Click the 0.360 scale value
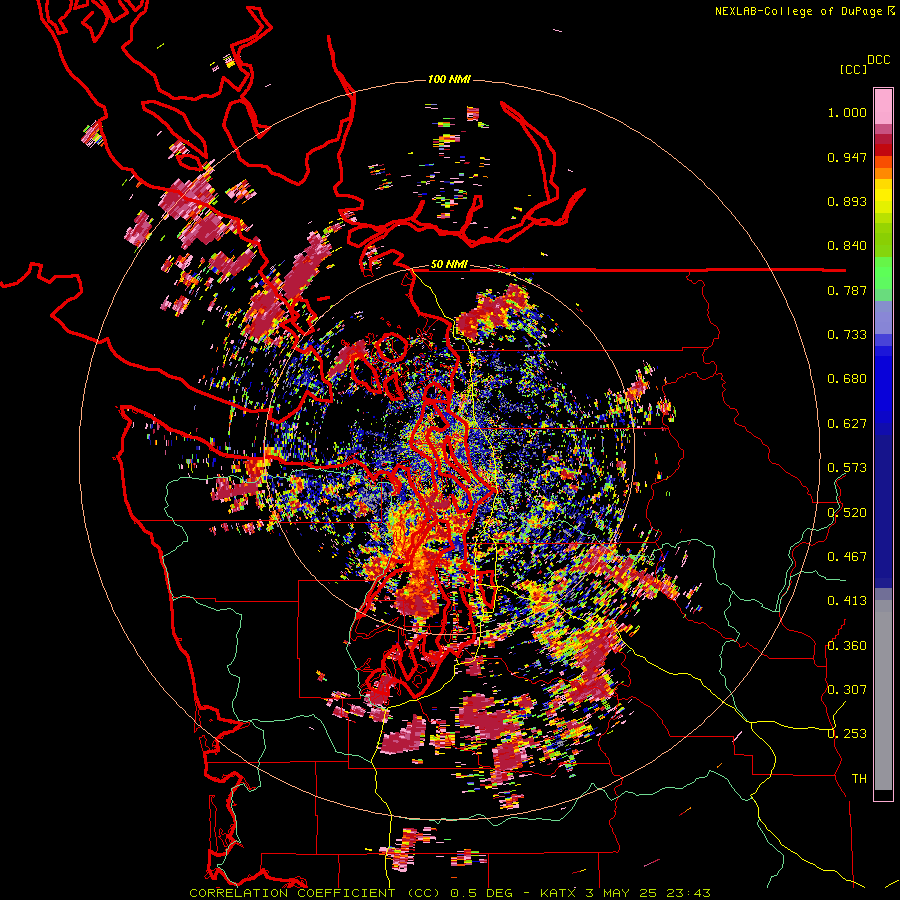This screenshot has width=900, height=900. (847, 646)
